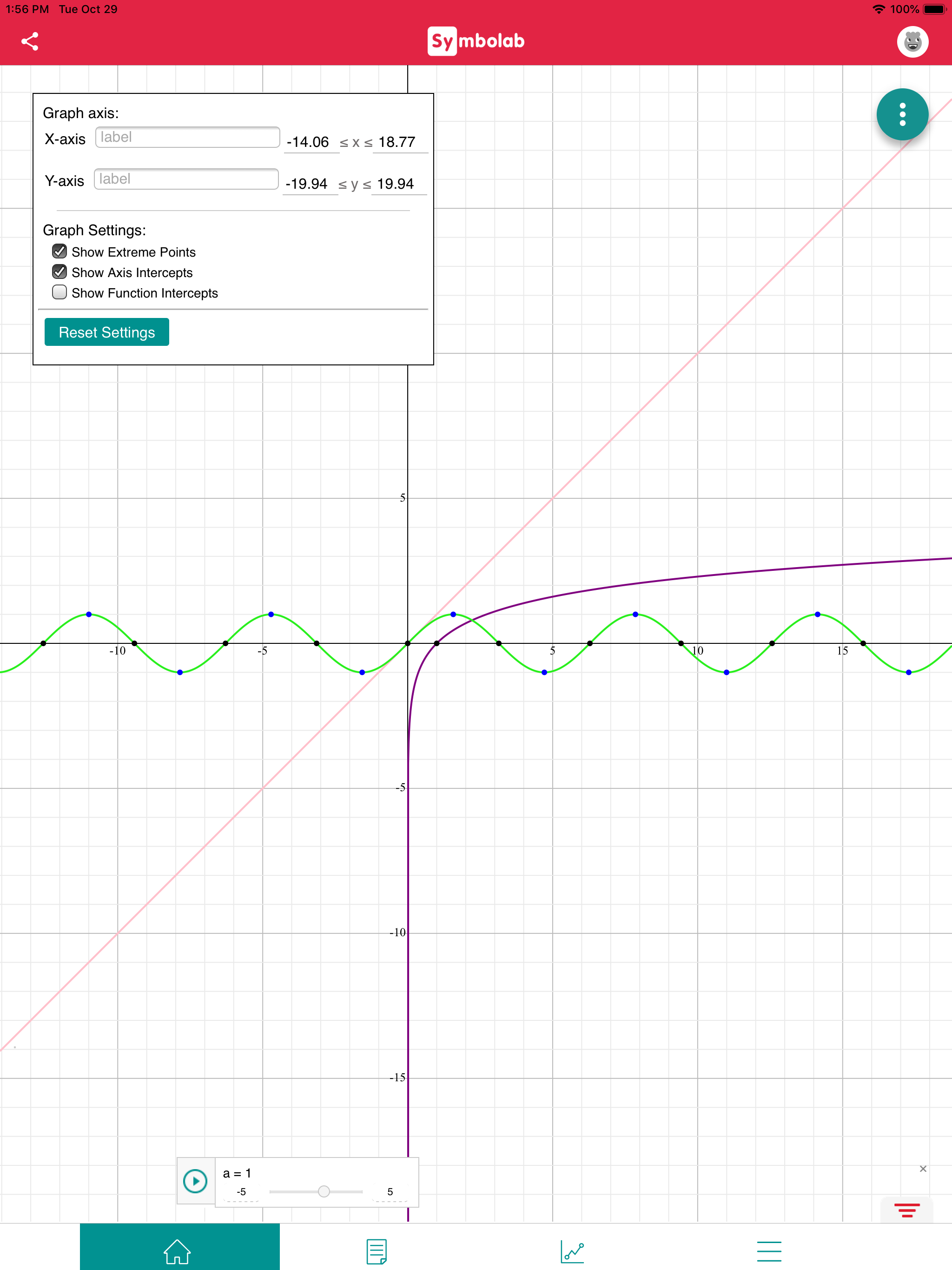This screenshot has height=1270, width=952.
Task: Edit the y minimum value -19.94
Action: [x=310, y=184]
